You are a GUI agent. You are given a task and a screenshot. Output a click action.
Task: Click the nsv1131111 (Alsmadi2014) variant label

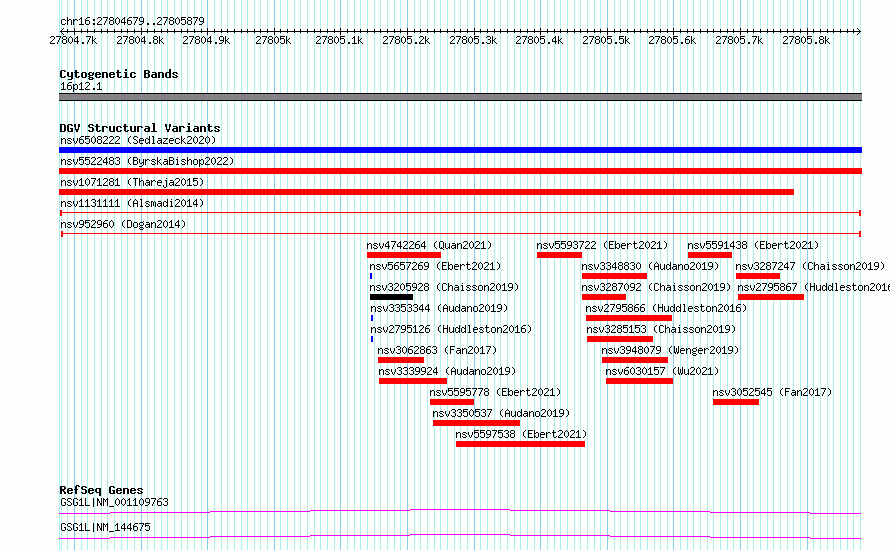pyautogui.click(x=132, y=203)
